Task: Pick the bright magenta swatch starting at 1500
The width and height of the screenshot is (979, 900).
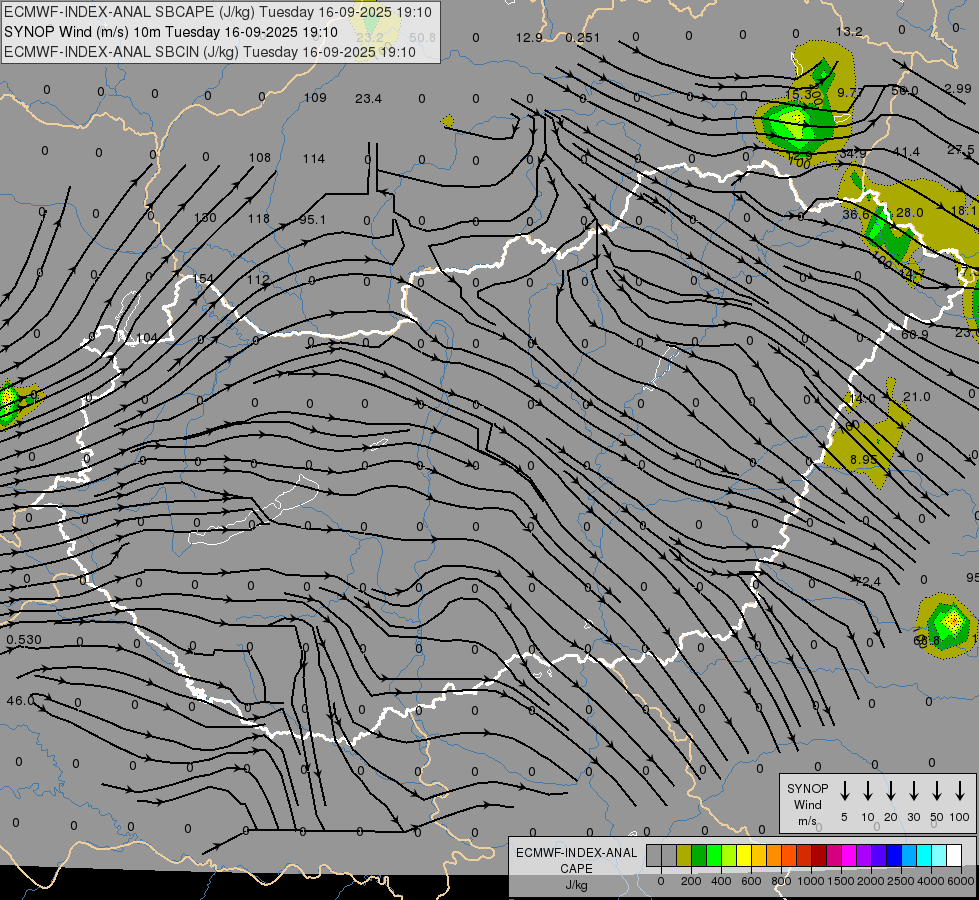Action: [849, 855]
